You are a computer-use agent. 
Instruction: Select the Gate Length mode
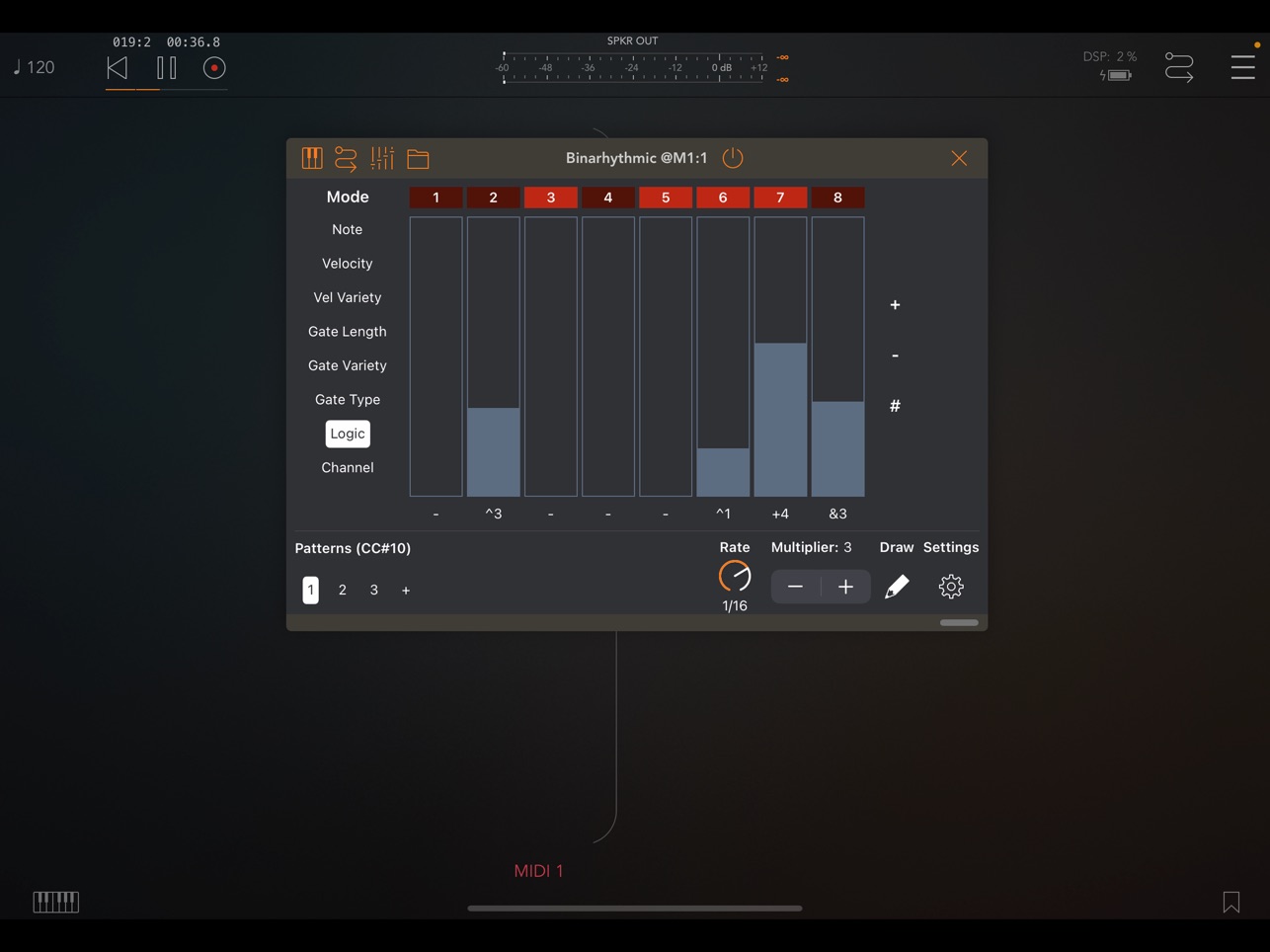[348, 332]
